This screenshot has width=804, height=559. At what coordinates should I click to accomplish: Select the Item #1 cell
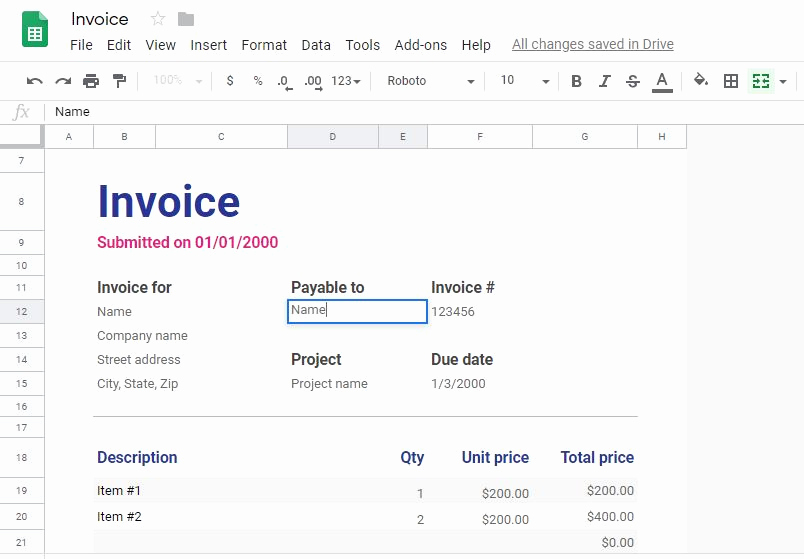tap(119, 491)
